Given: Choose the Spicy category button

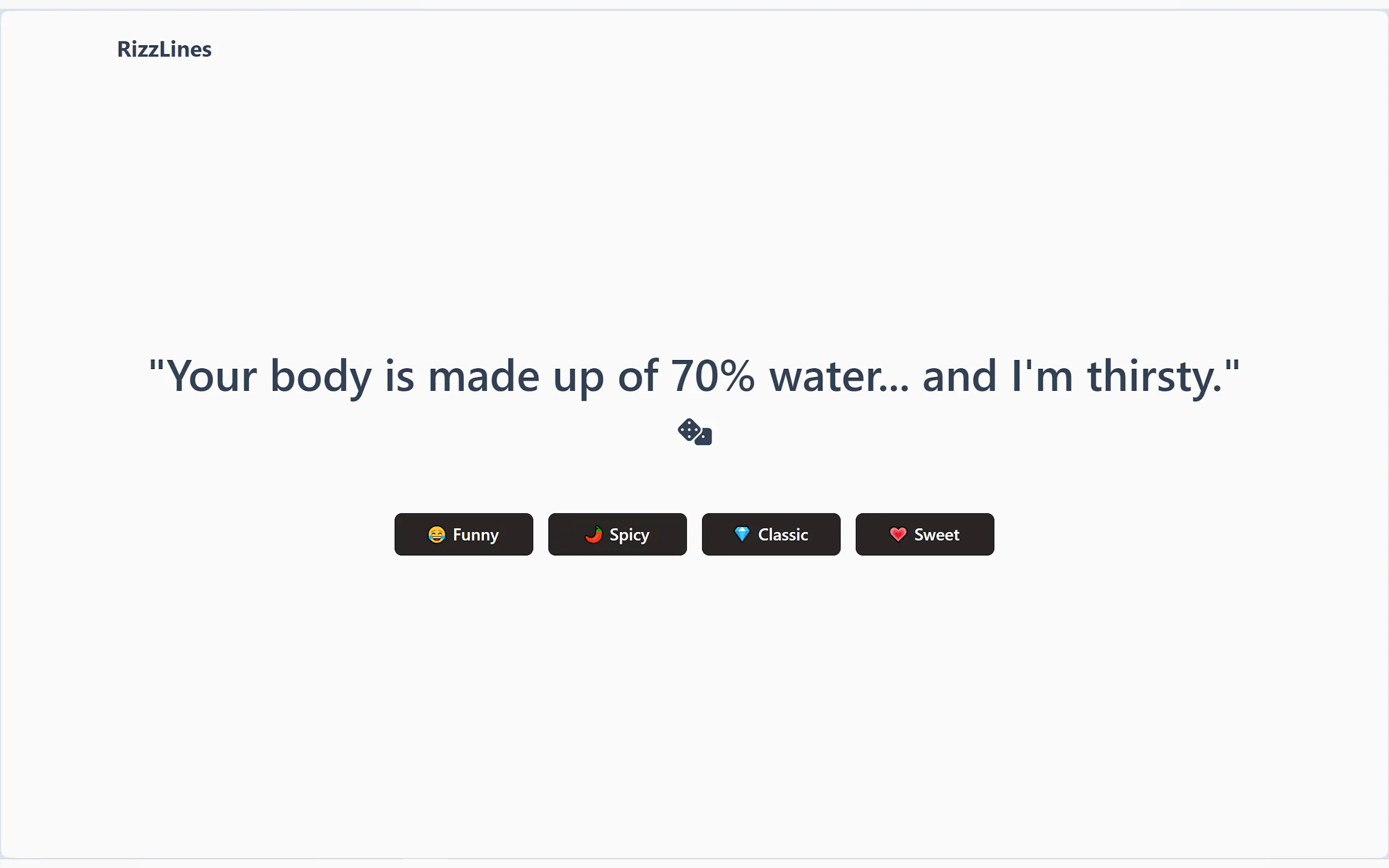Looking at the screenshot, I should [617, 535].
